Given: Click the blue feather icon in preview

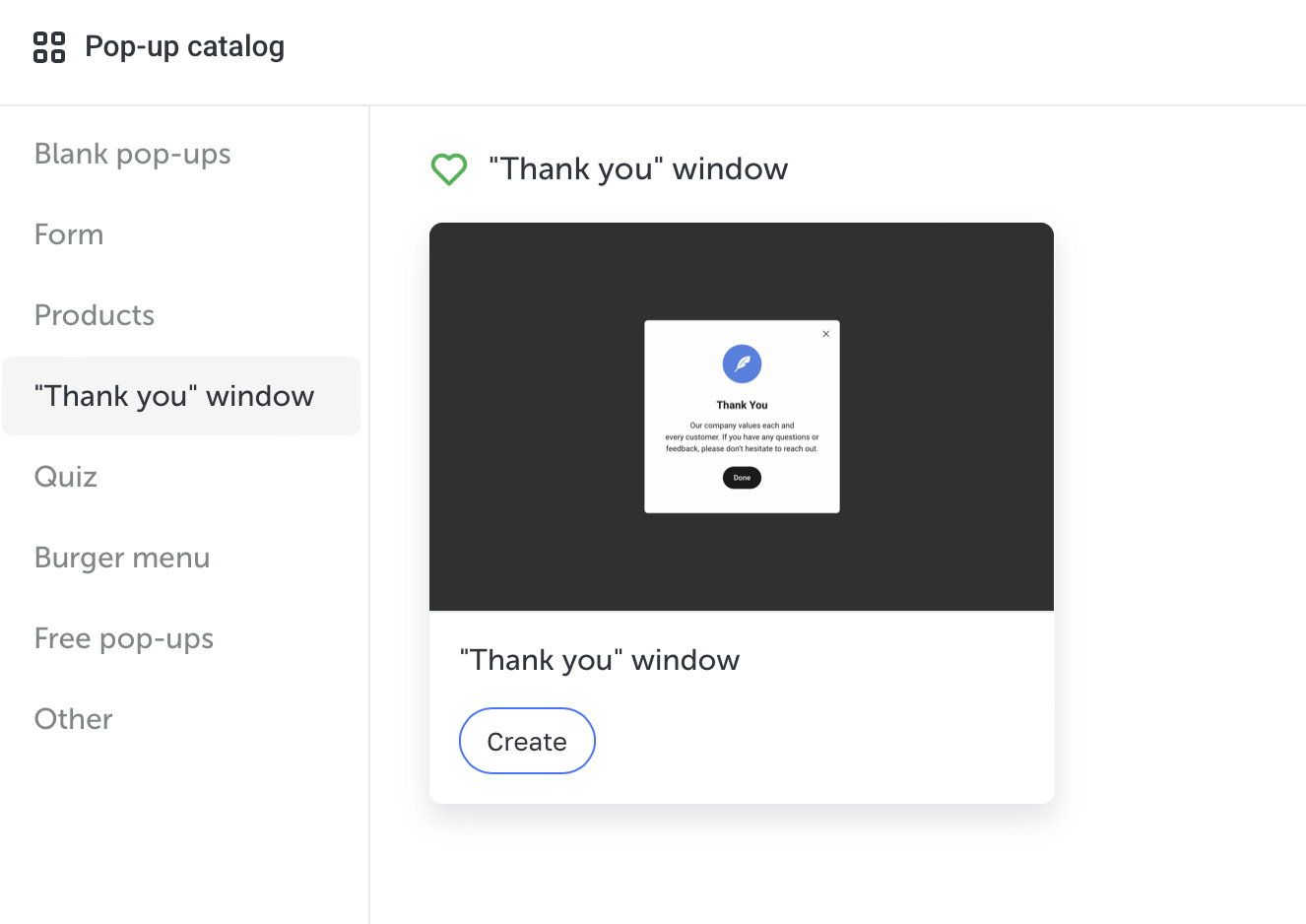Looking at the screenshot, I should pyautogui.click(x=742, y=363).
